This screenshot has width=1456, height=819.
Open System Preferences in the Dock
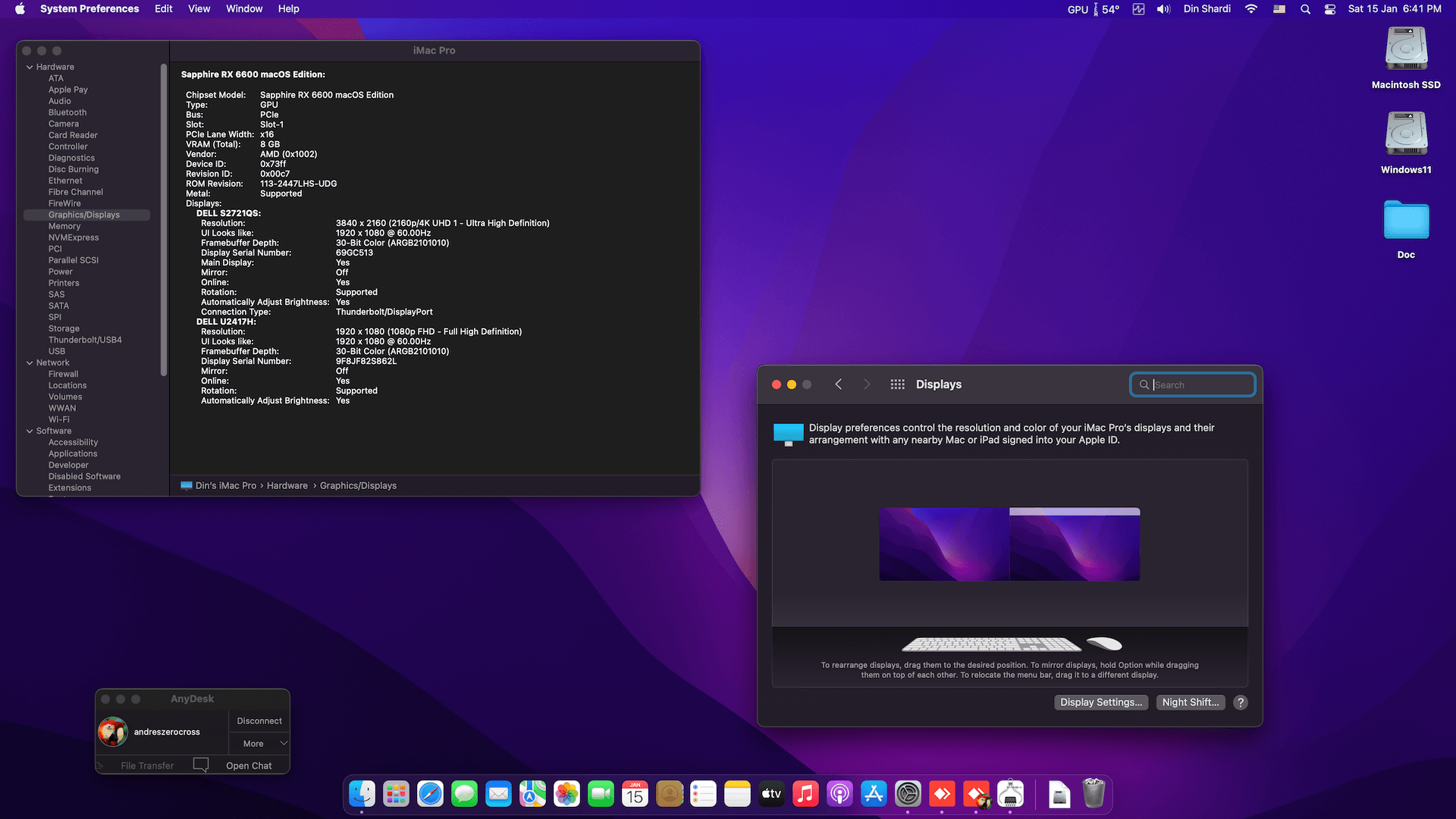point(908,794)
